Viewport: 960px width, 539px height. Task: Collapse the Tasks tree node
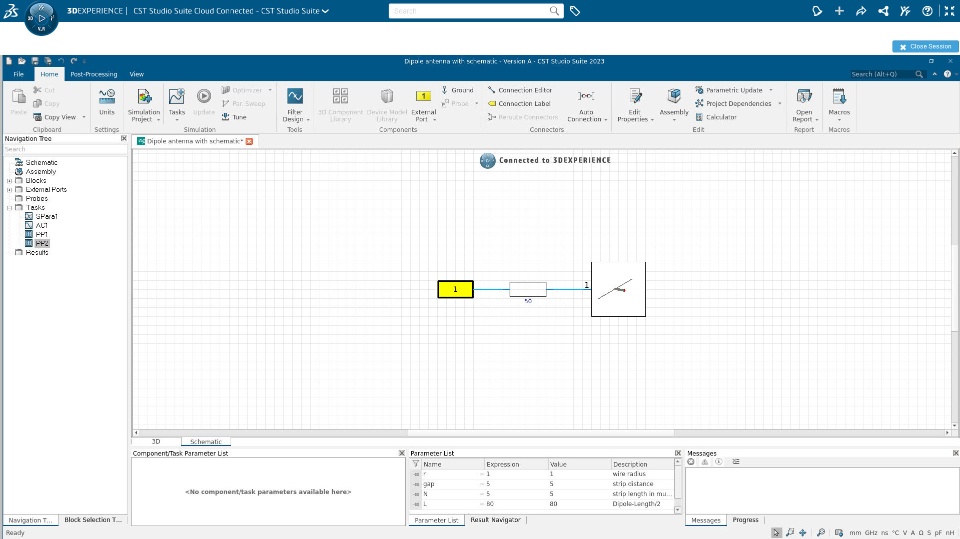9,208
